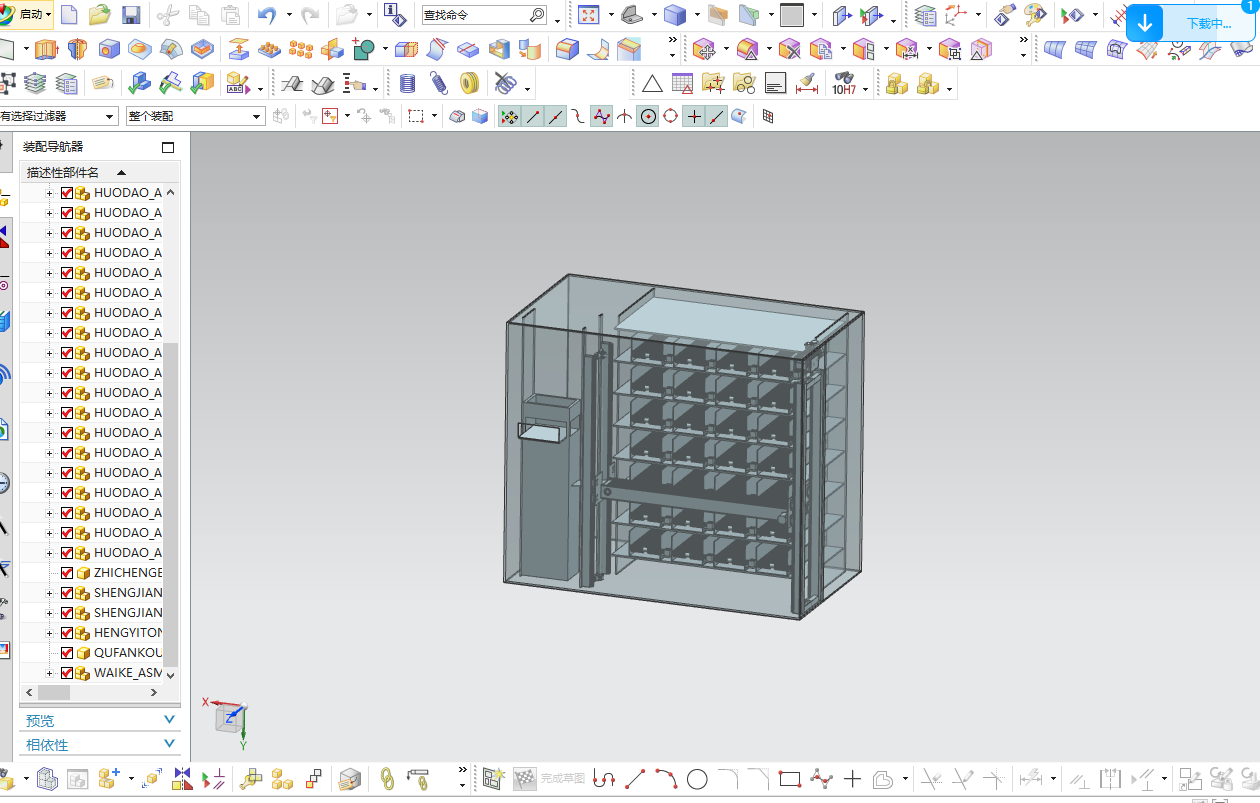Click the assembly constraints chain-link icon
The height and width of the screenshot is (803, 1260).
[387, 778]
